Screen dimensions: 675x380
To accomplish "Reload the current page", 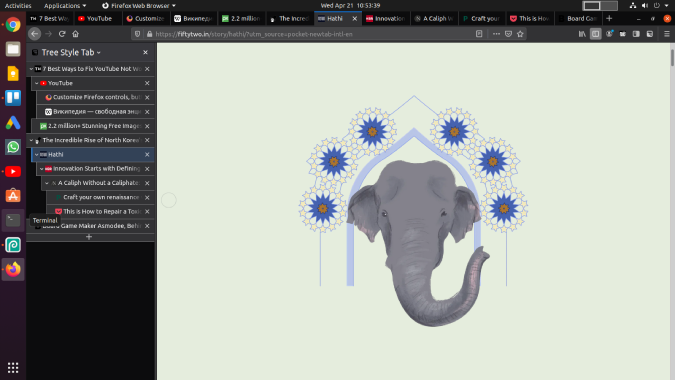I will click(x=62, y=34).
